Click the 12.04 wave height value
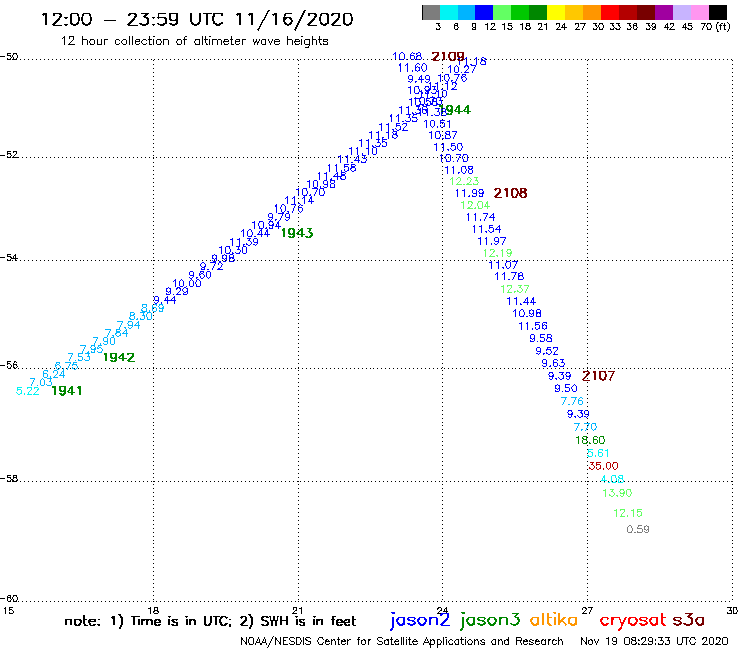Screen dimensions: 740x650 tap(475, 205)
